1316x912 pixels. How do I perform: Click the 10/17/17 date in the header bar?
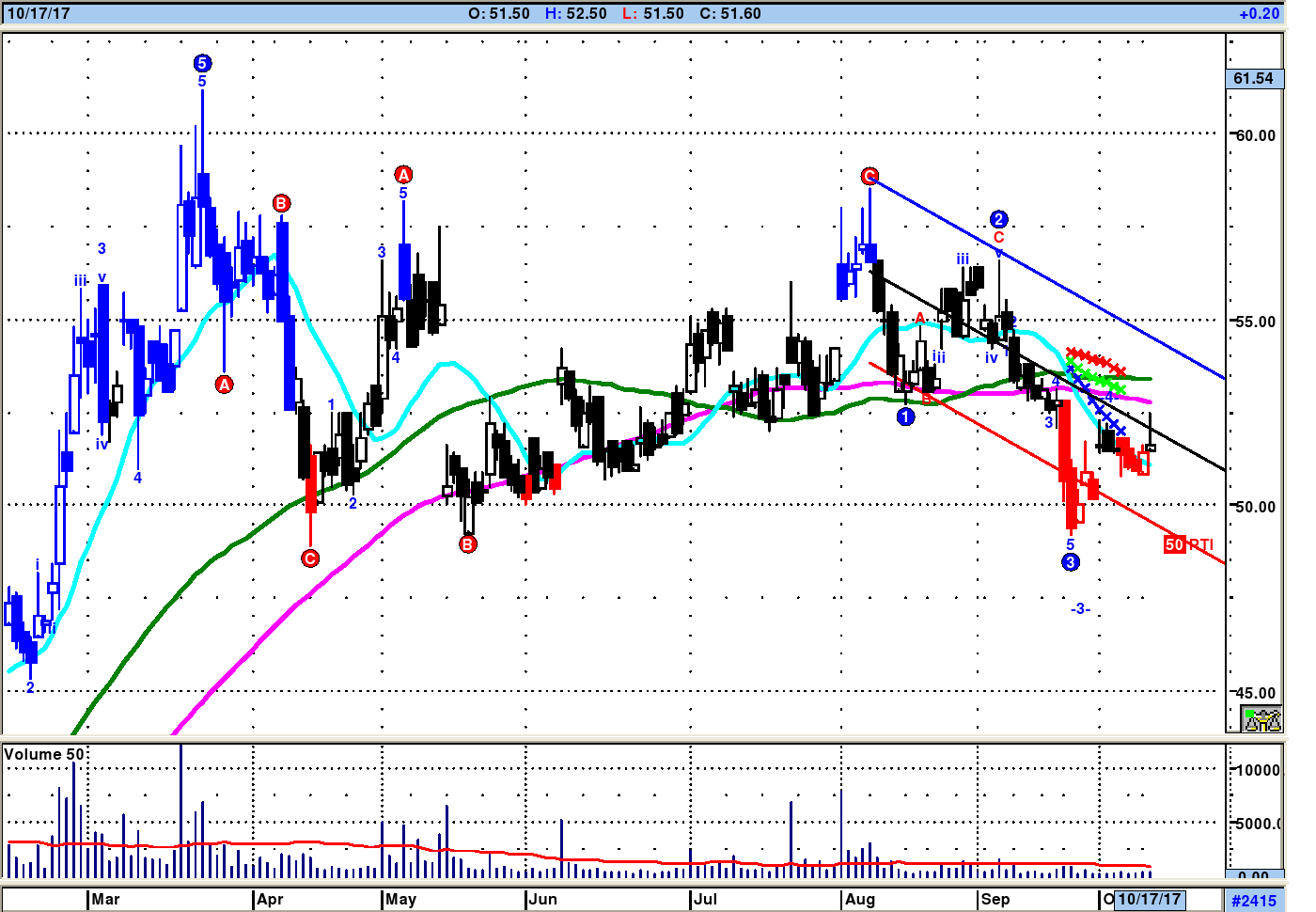(x=39, y=14)
